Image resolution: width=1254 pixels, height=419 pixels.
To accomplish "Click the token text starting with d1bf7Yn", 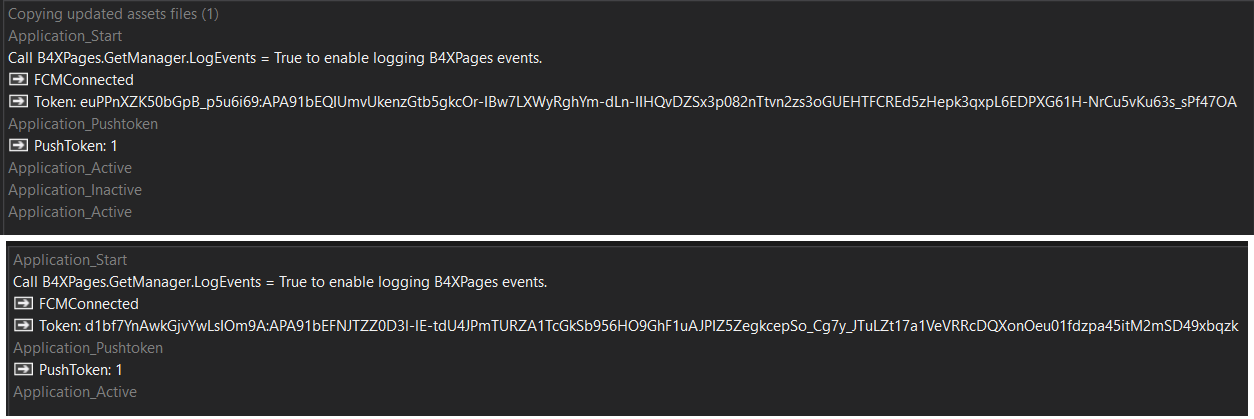I will tap(639, 326).
